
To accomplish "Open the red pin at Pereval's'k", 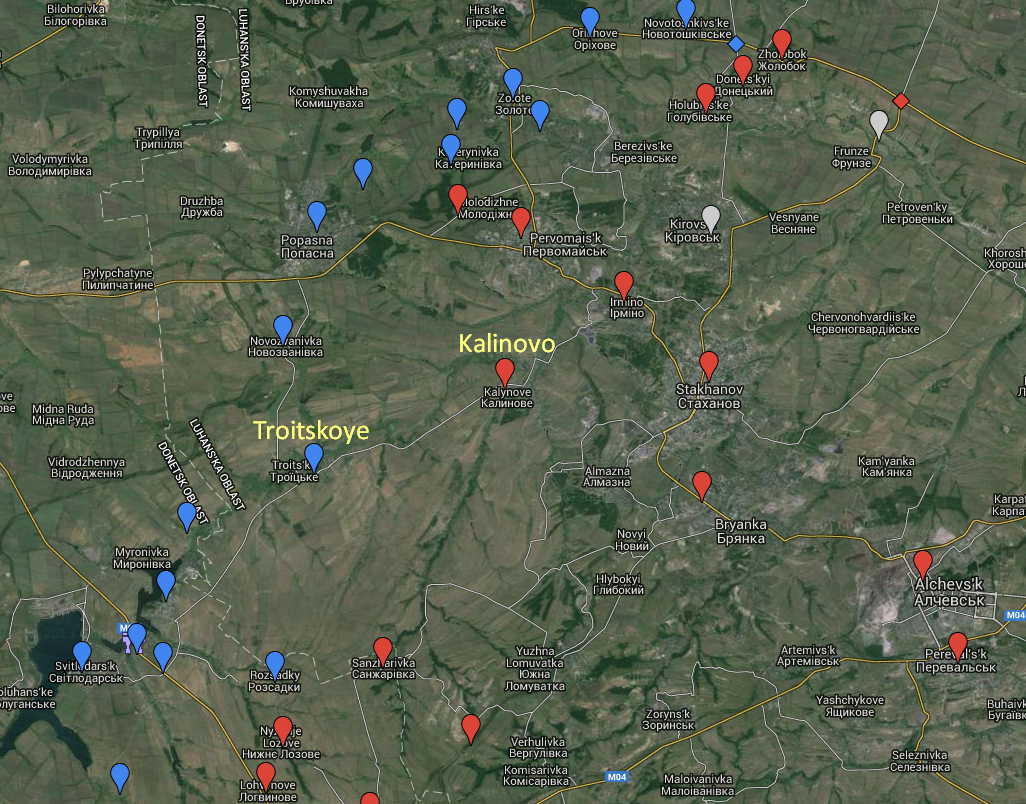I will (x=958, y=645).
